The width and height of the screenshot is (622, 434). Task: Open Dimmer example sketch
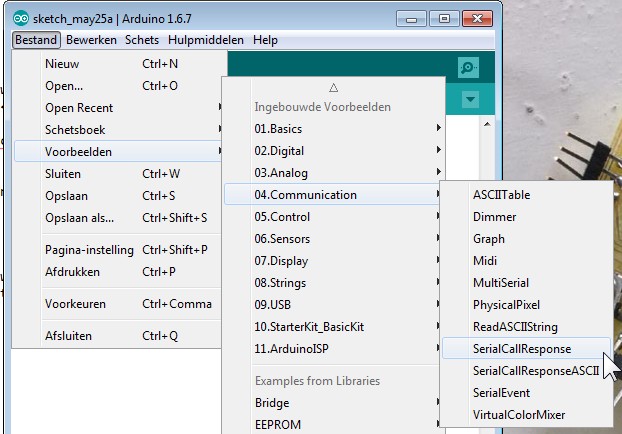(x=526, y=217)
